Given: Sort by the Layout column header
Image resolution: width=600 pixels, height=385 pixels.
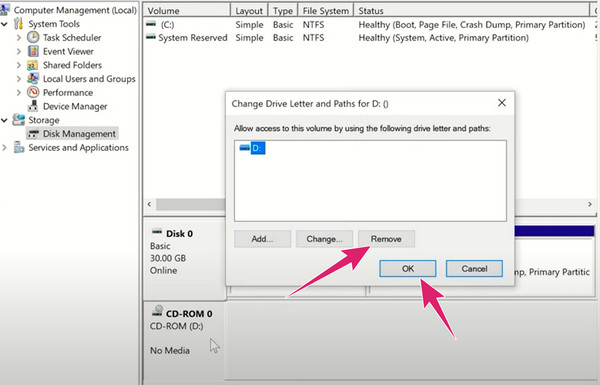Looking at the screenshot, I should point(249,11).
